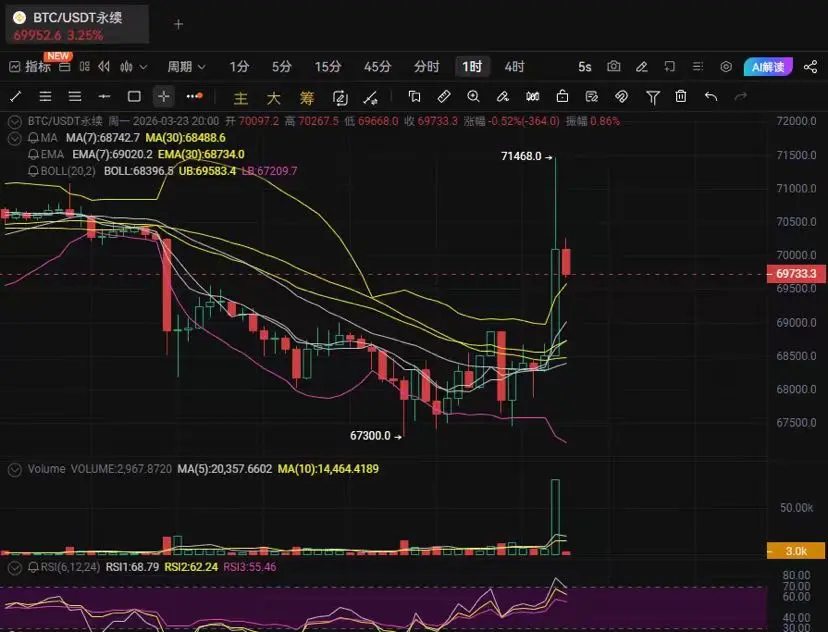Switch to the 1分 timeframe
Viewport: 828px width, 632px height.
tap(239, 67)
